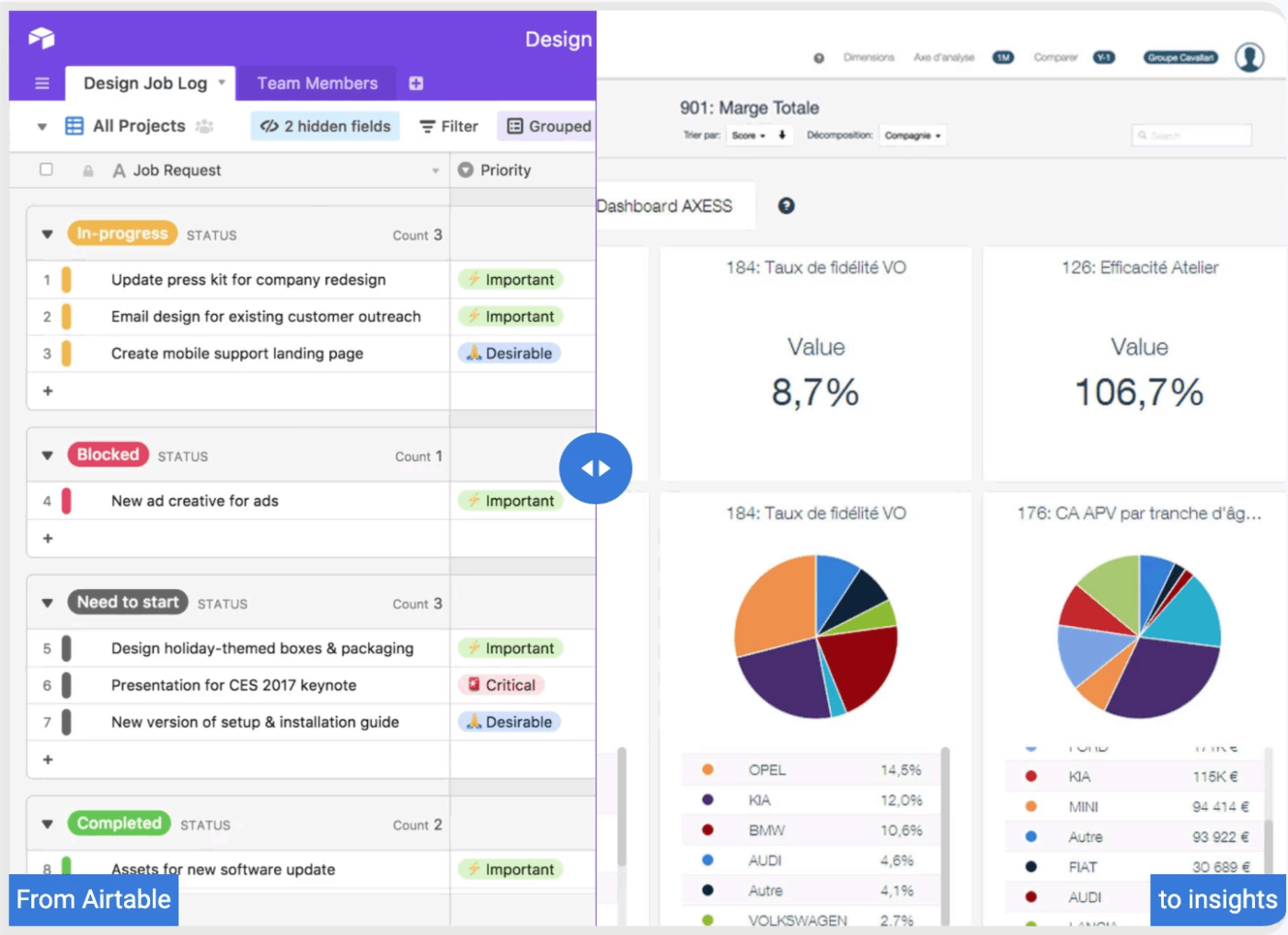Open the hamburger menu on the purple bar

point(40,83)
